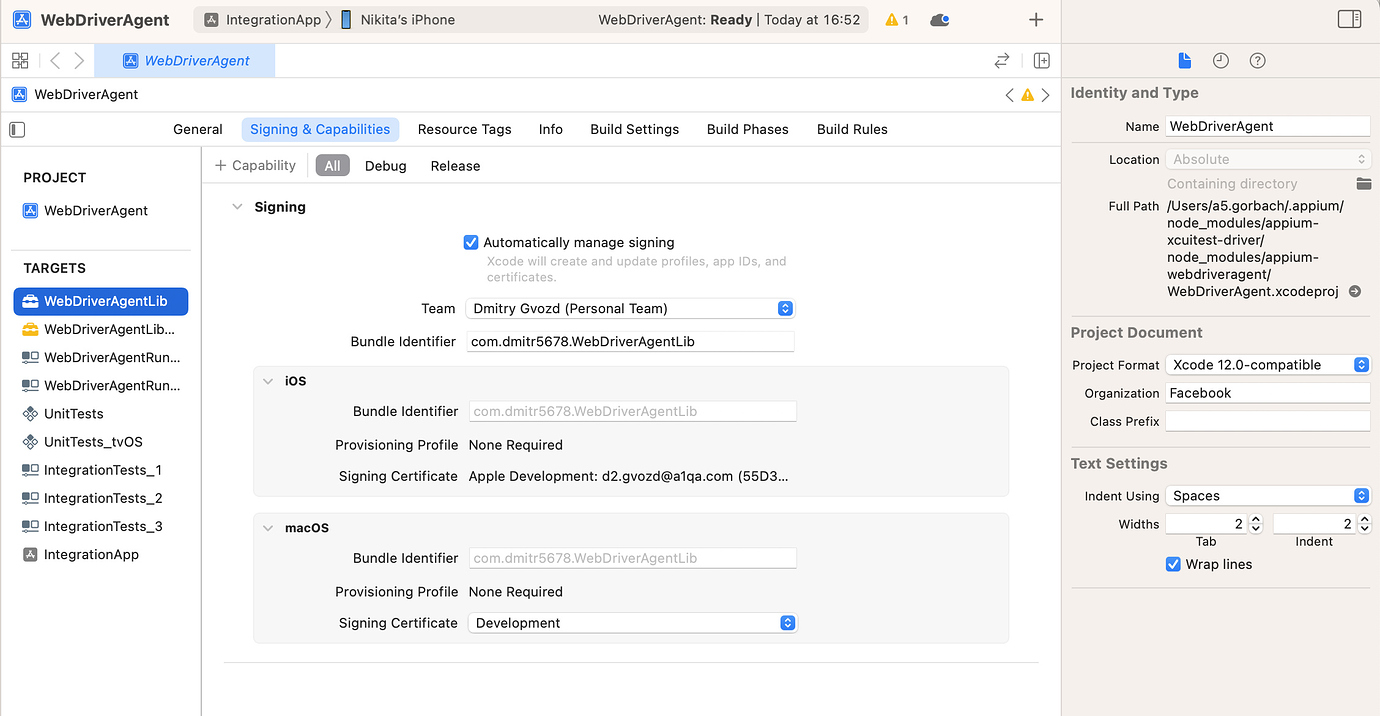1380x716 pixels.
Task: Toggle the inspector panel button top right
Action: tap(1349, 18)
